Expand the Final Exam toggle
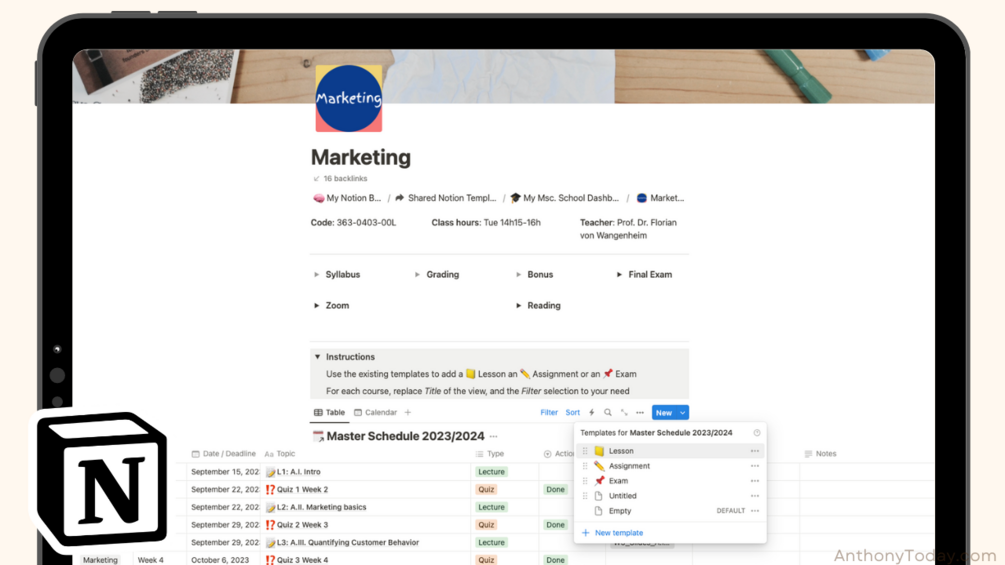1005x565 pixels. pos(619,274)
